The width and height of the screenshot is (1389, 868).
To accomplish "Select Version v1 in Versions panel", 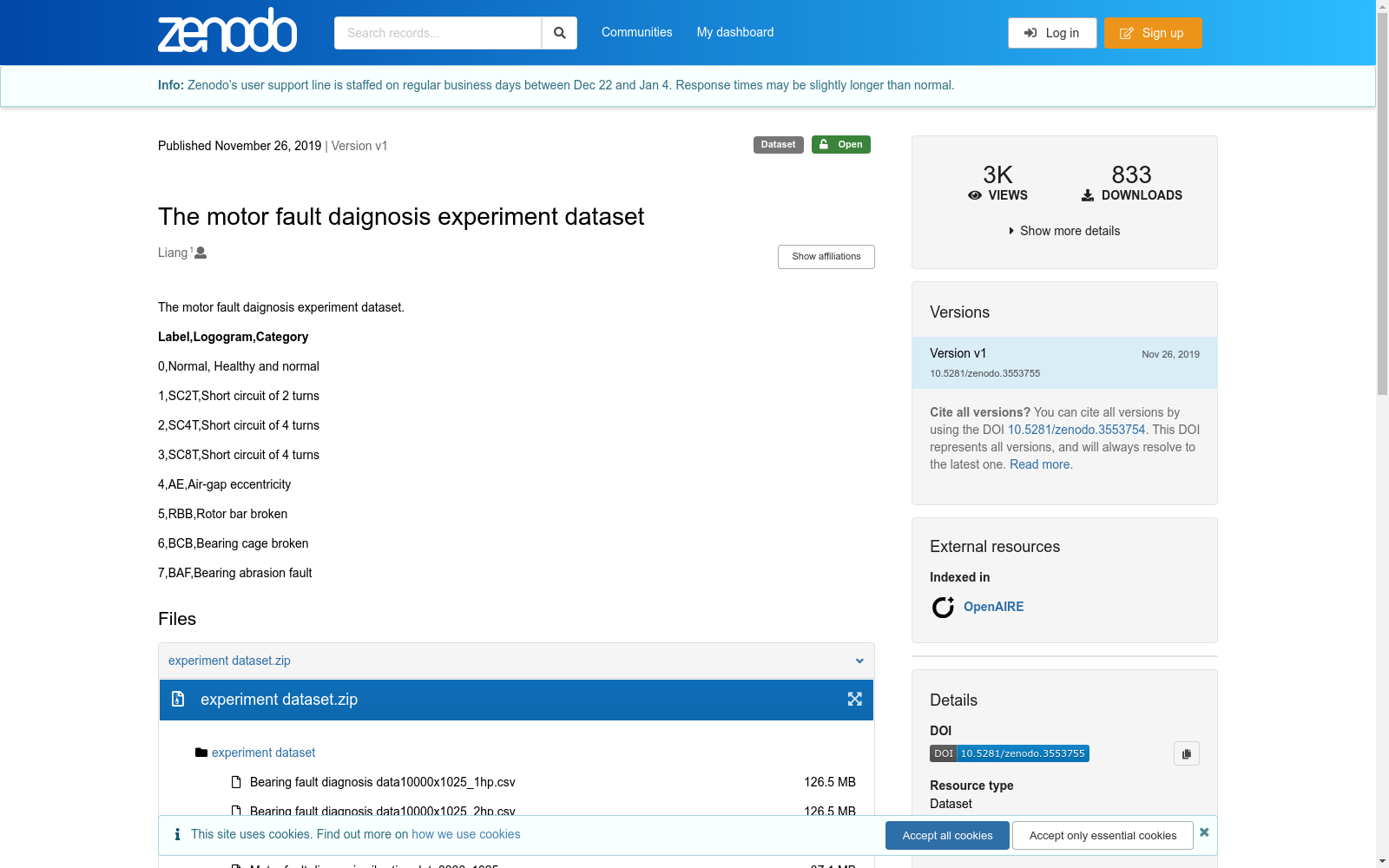I will click(x=1064, y=363).
